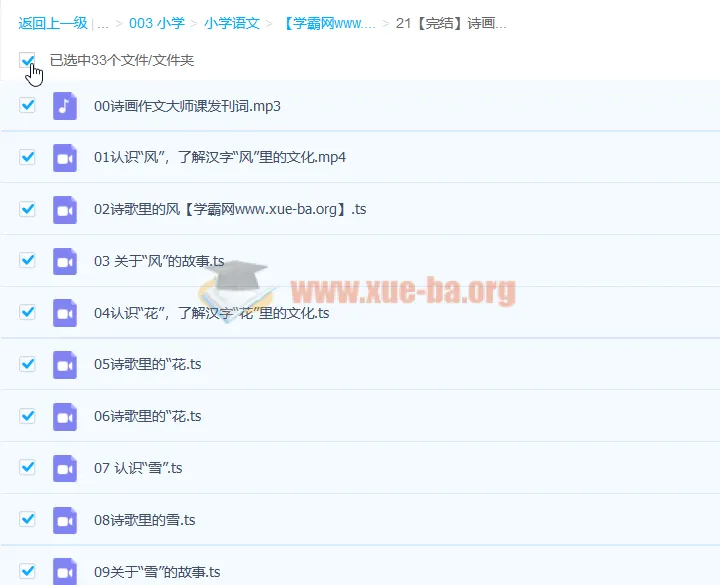The height and width of the screenshot is (585, 720).
Task: Open file 08诗歌里的雪.ts
Action: (x=145, y=520)
